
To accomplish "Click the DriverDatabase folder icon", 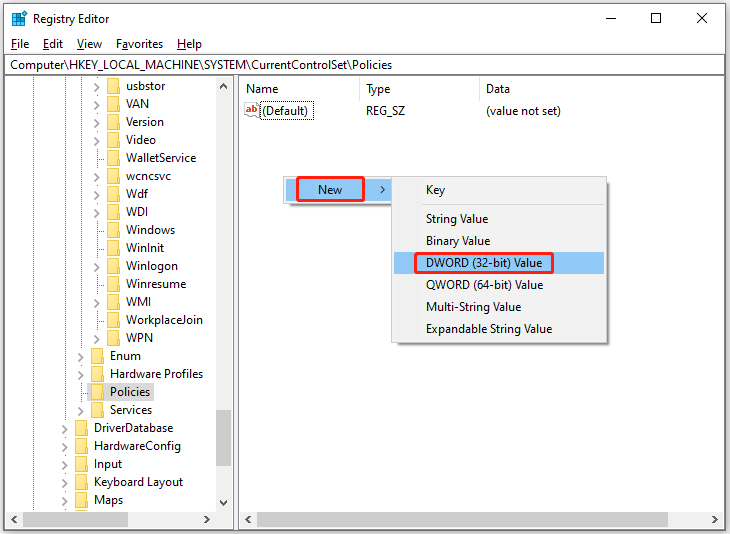I will click(81, 428).
